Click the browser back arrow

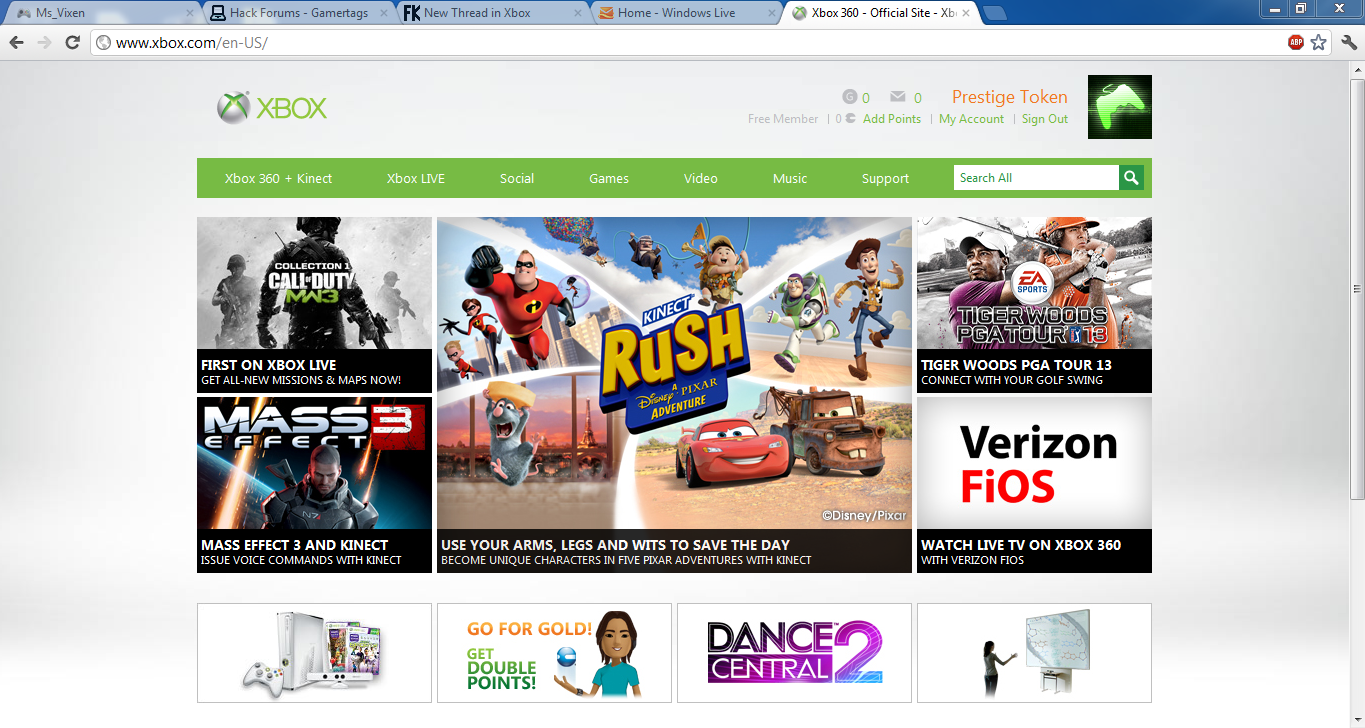pos(17,42)
